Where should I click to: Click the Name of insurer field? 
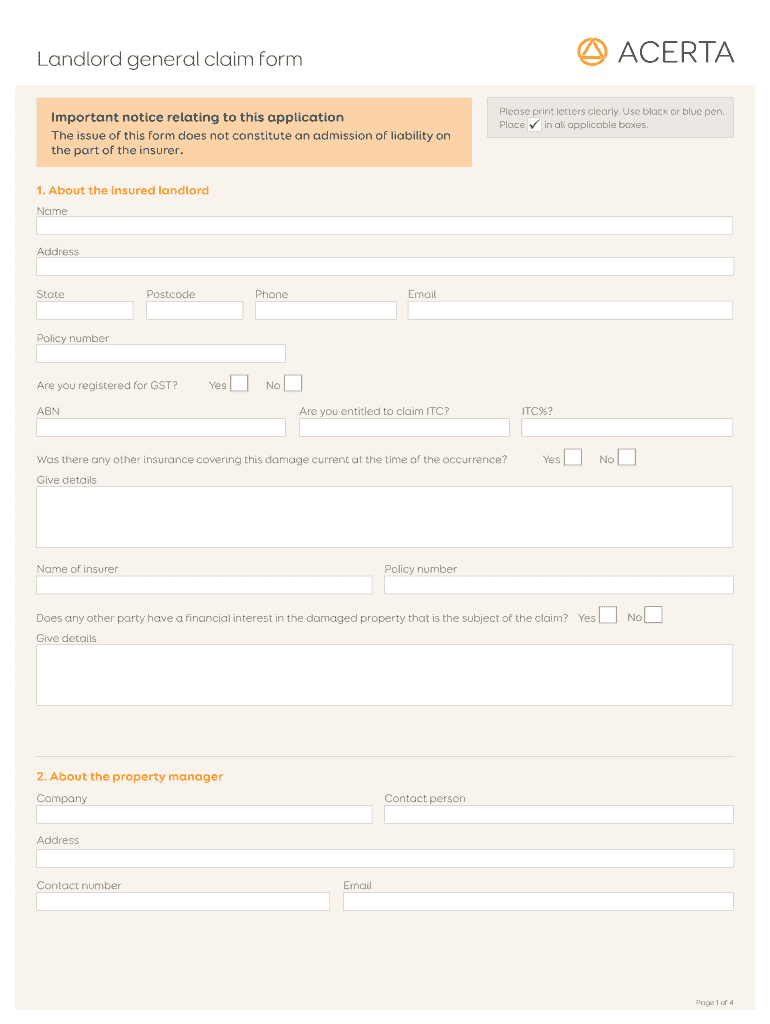pos(204,585)
